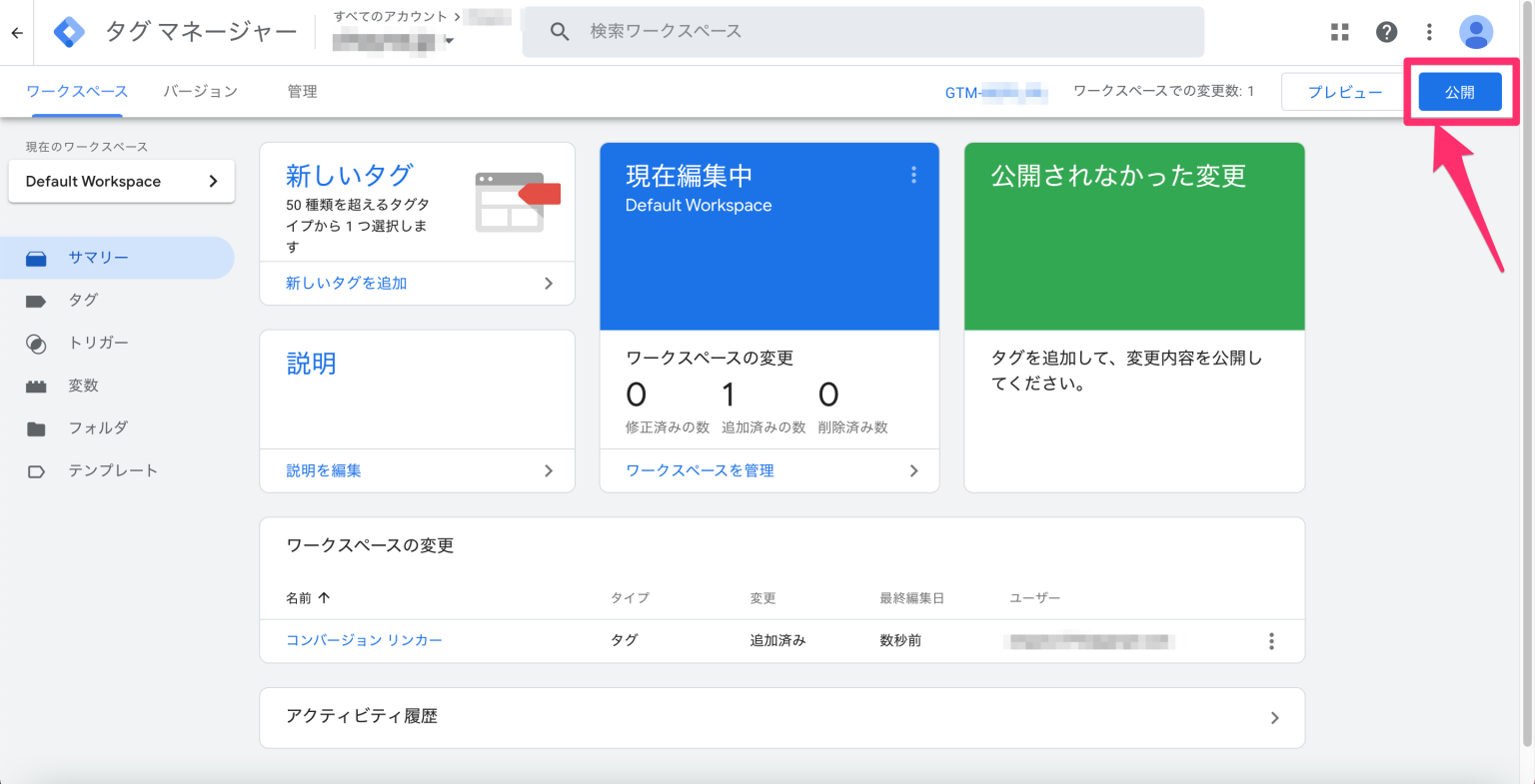Open the overflow options menu in the header
This screenshot has height=784, width=1535.
pyautogui.click(x=1429, y=31)
